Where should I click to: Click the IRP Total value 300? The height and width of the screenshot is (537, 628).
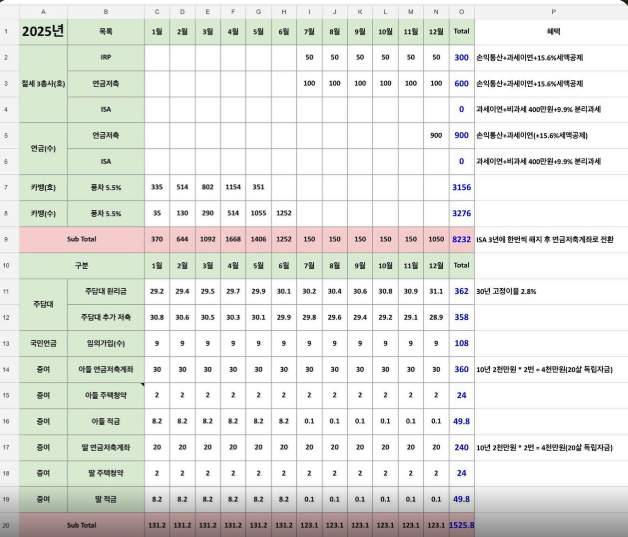tap(461, 57)
